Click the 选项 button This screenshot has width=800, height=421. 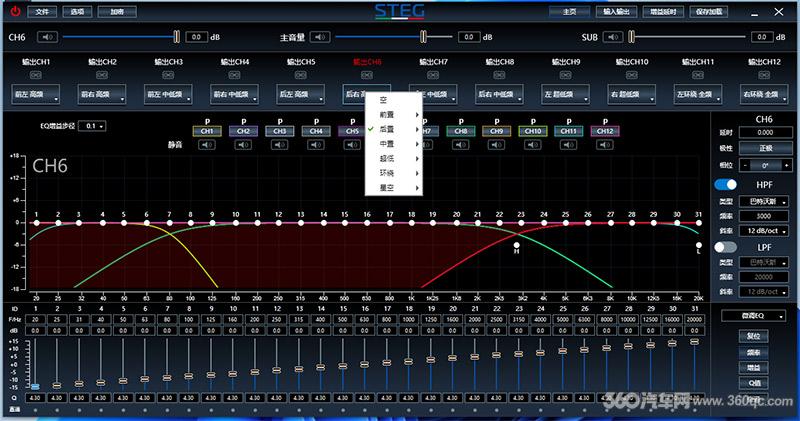(x=77, y=11)
